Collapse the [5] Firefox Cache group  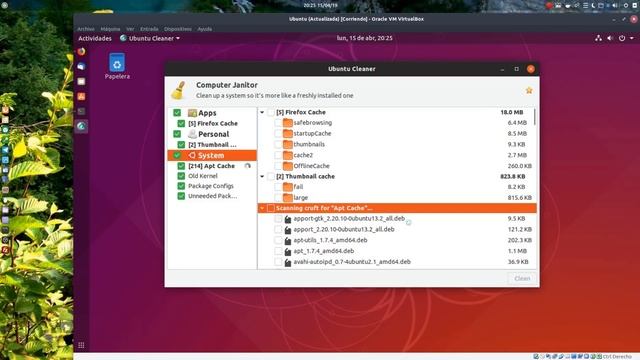point(262,112)
